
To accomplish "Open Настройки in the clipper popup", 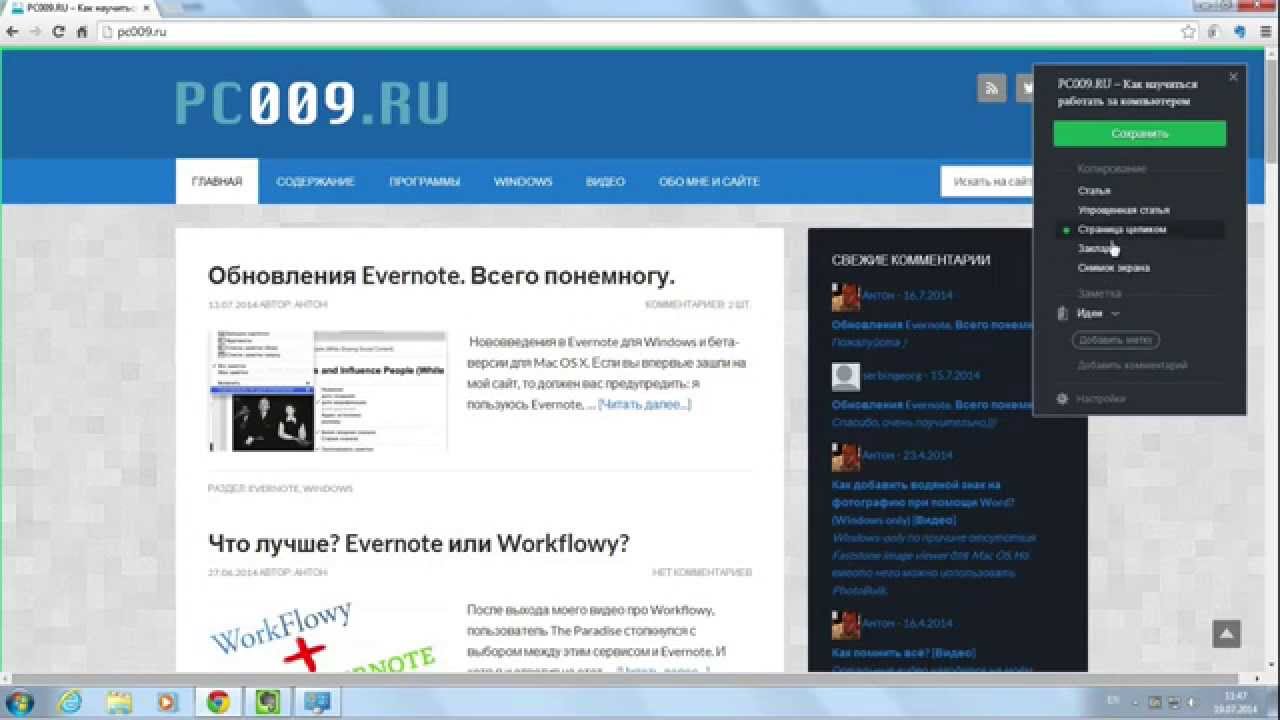I will point(1101,399).
